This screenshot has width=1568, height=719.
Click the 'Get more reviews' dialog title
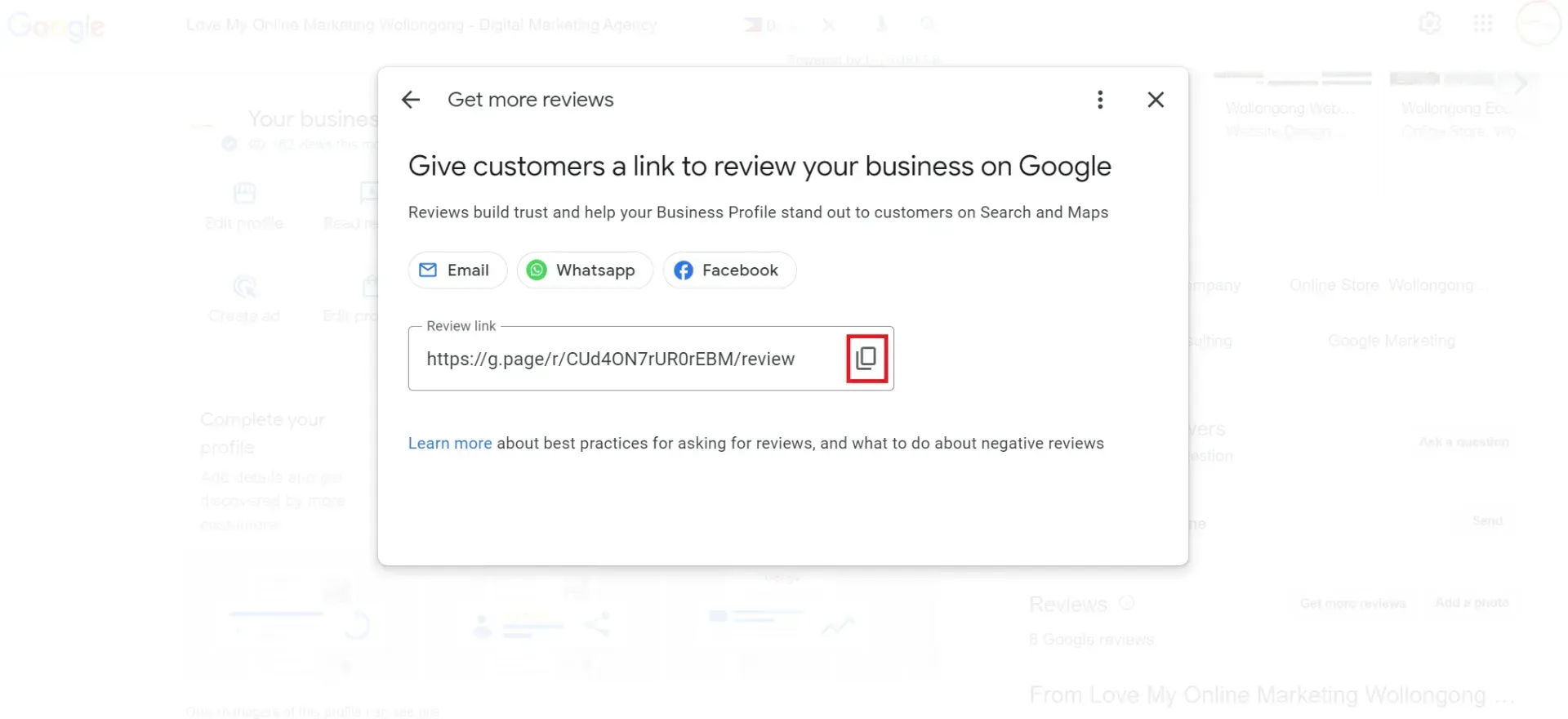pyautogui.click(x=531, y=100)
